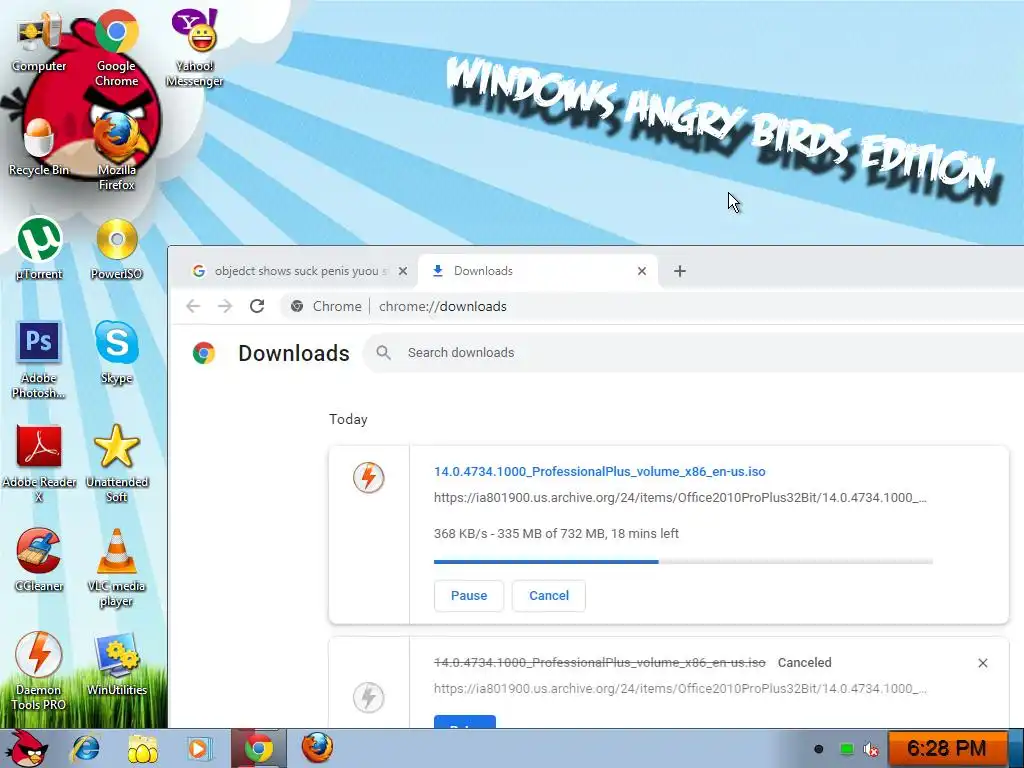The image size is (1024, 768).
Task: Select the Adobe Reader X desktop icon
Action: click(x=39, y=464)
